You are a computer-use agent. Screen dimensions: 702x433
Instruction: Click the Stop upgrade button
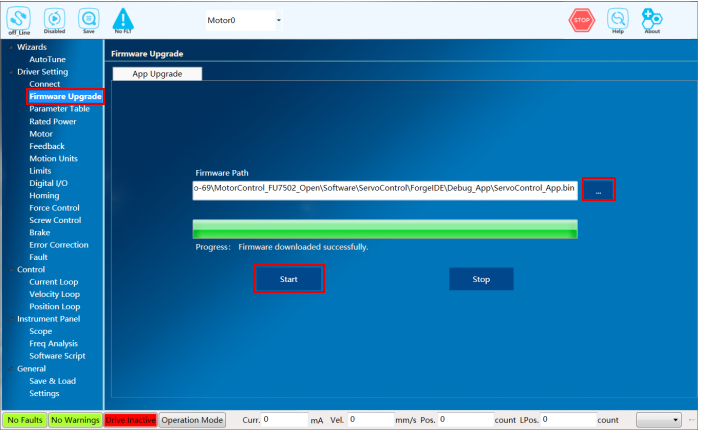click(x=481, y=279)
